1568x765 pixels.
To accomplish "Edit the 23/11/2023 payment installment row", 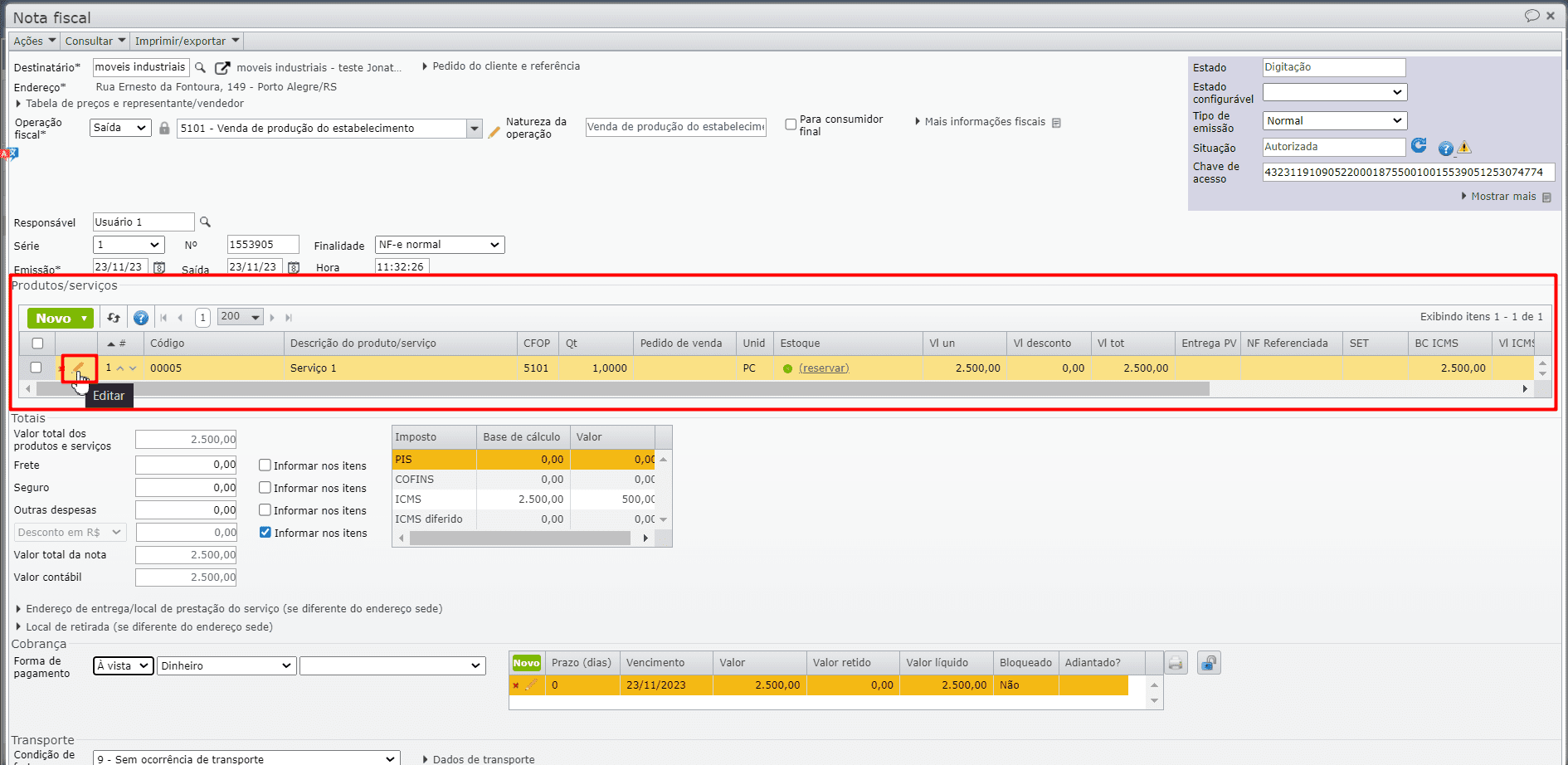I will coord(531,685).
